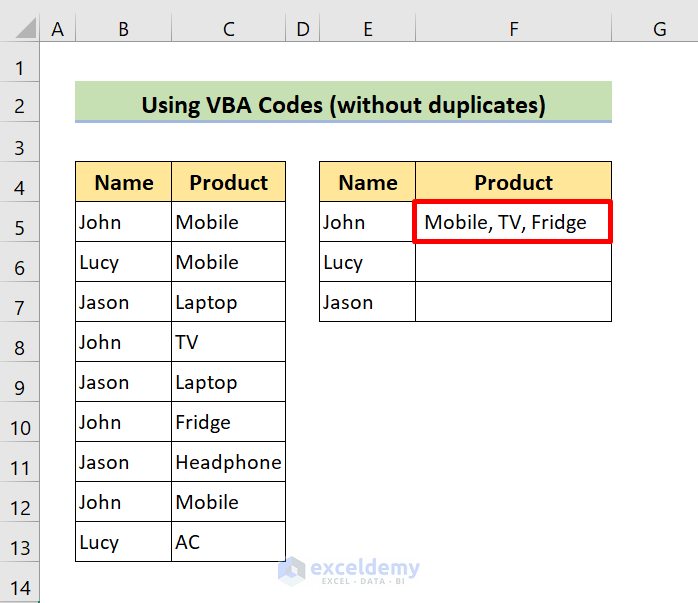
Task: Select cell B12 containing 'John'
Action: click(x=123, y=502)
